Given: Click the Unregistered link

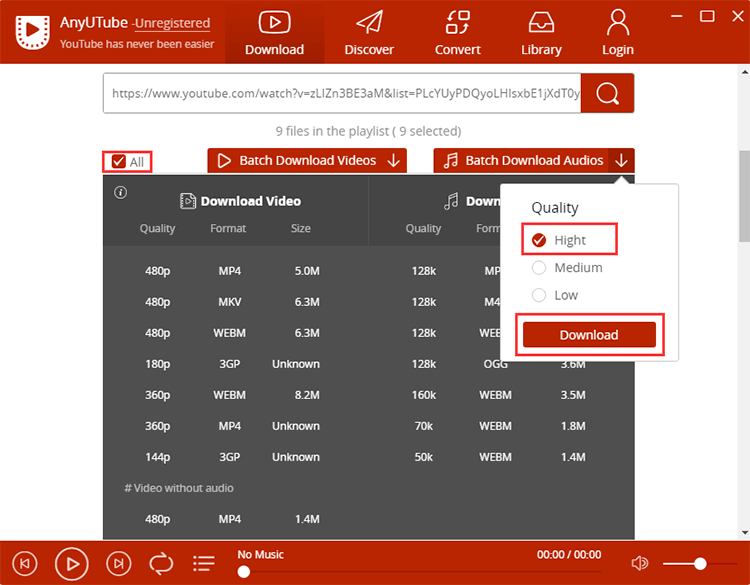Looking at the screenshot, I should [172, 23].
